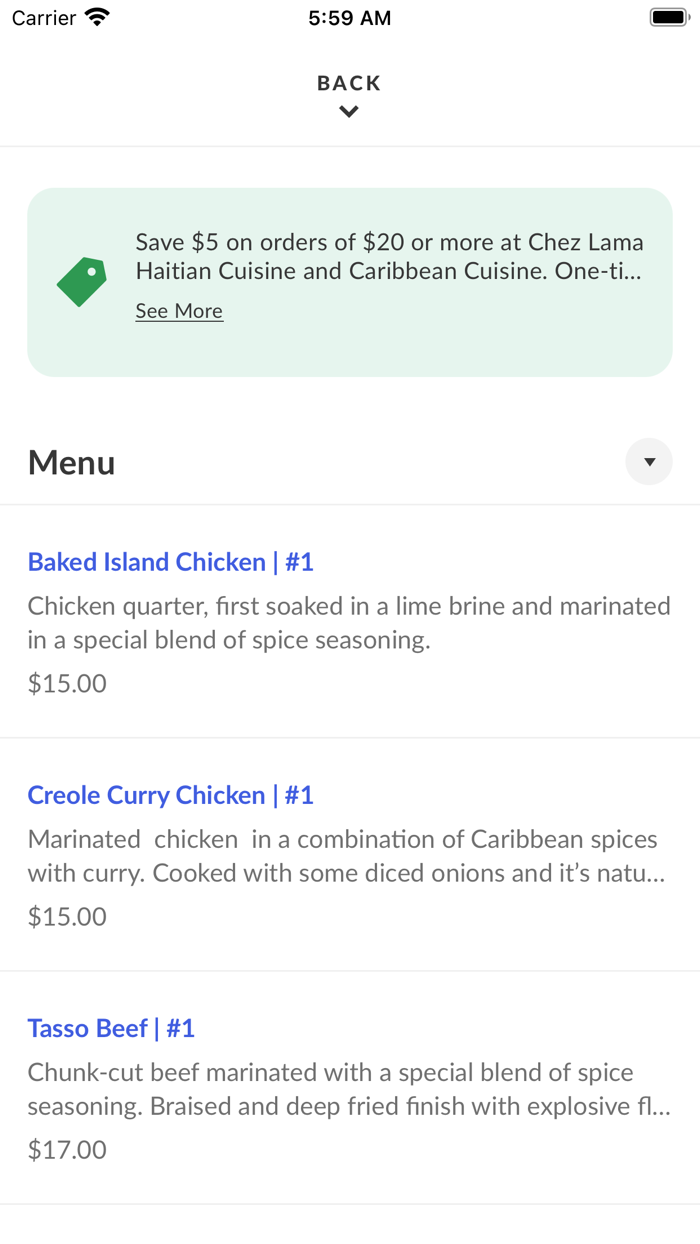Click the Menu section header

pos(71,461)
